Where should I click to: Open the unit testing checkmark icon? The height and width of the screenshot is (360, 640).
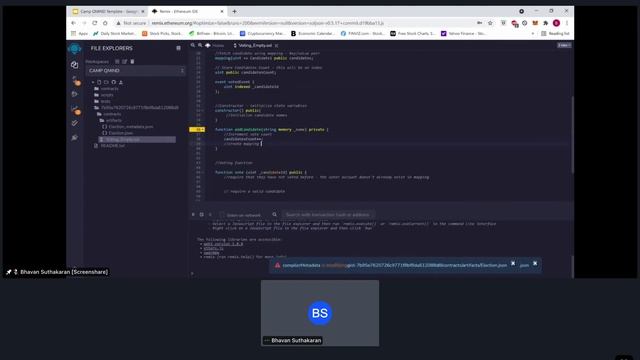coord(74,123)
